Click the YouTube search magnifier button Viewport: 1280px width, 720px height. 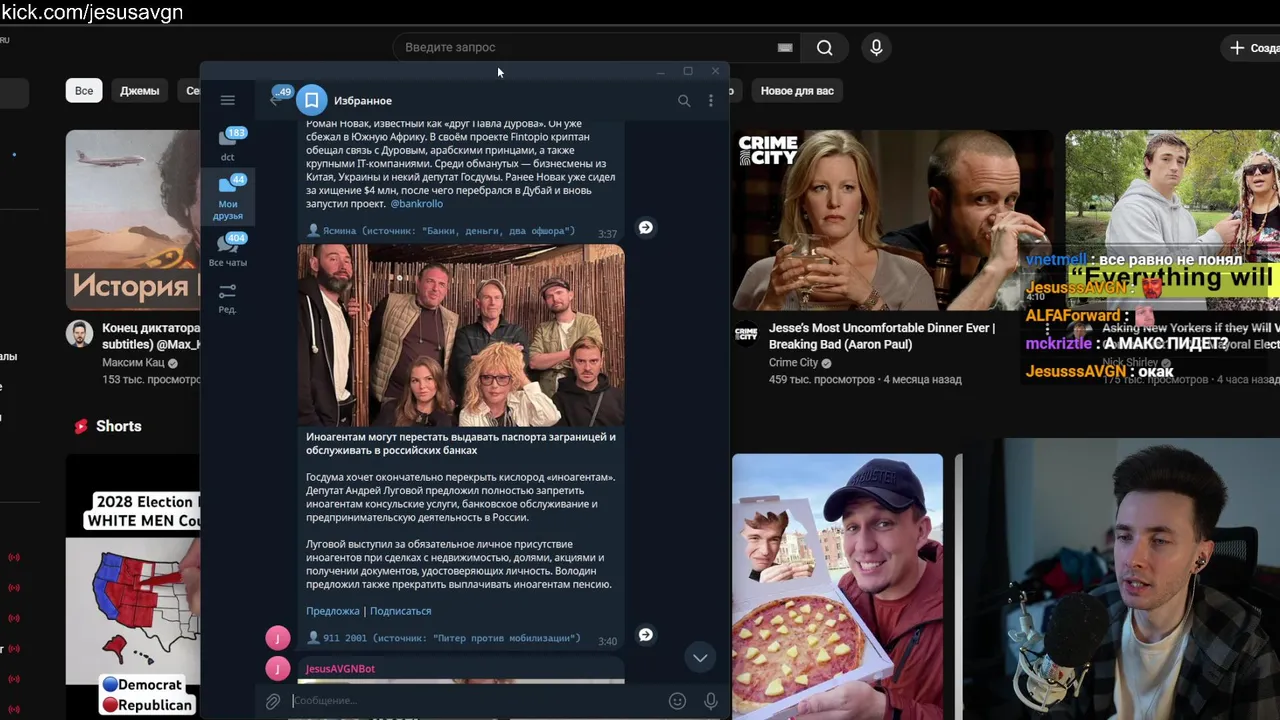click(824, 47)
